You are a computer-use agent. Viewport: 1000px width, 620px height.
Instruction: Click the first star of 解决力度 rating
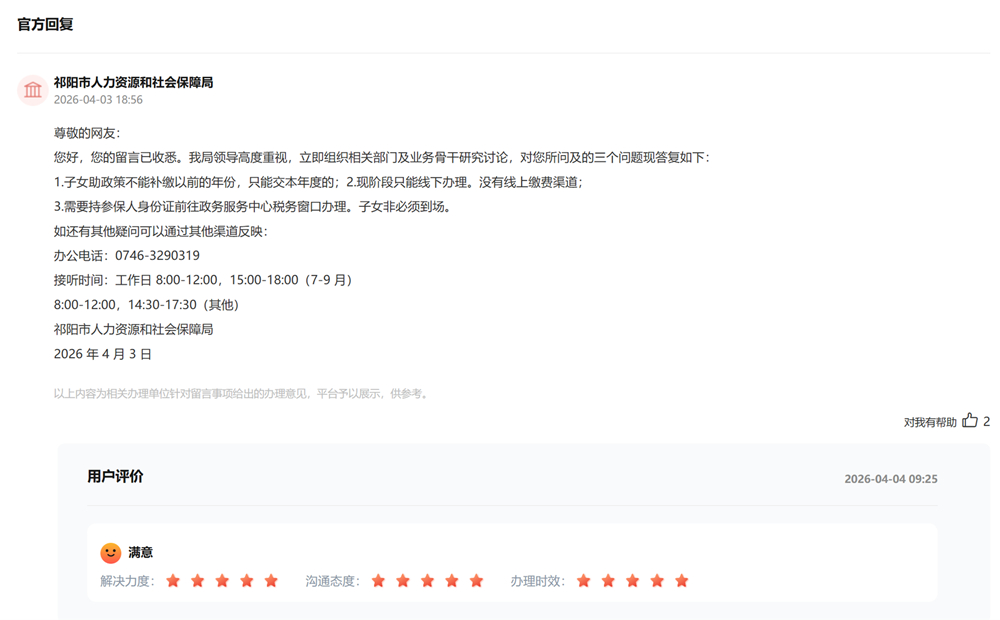pyautogui.click(x=173, y=580)
